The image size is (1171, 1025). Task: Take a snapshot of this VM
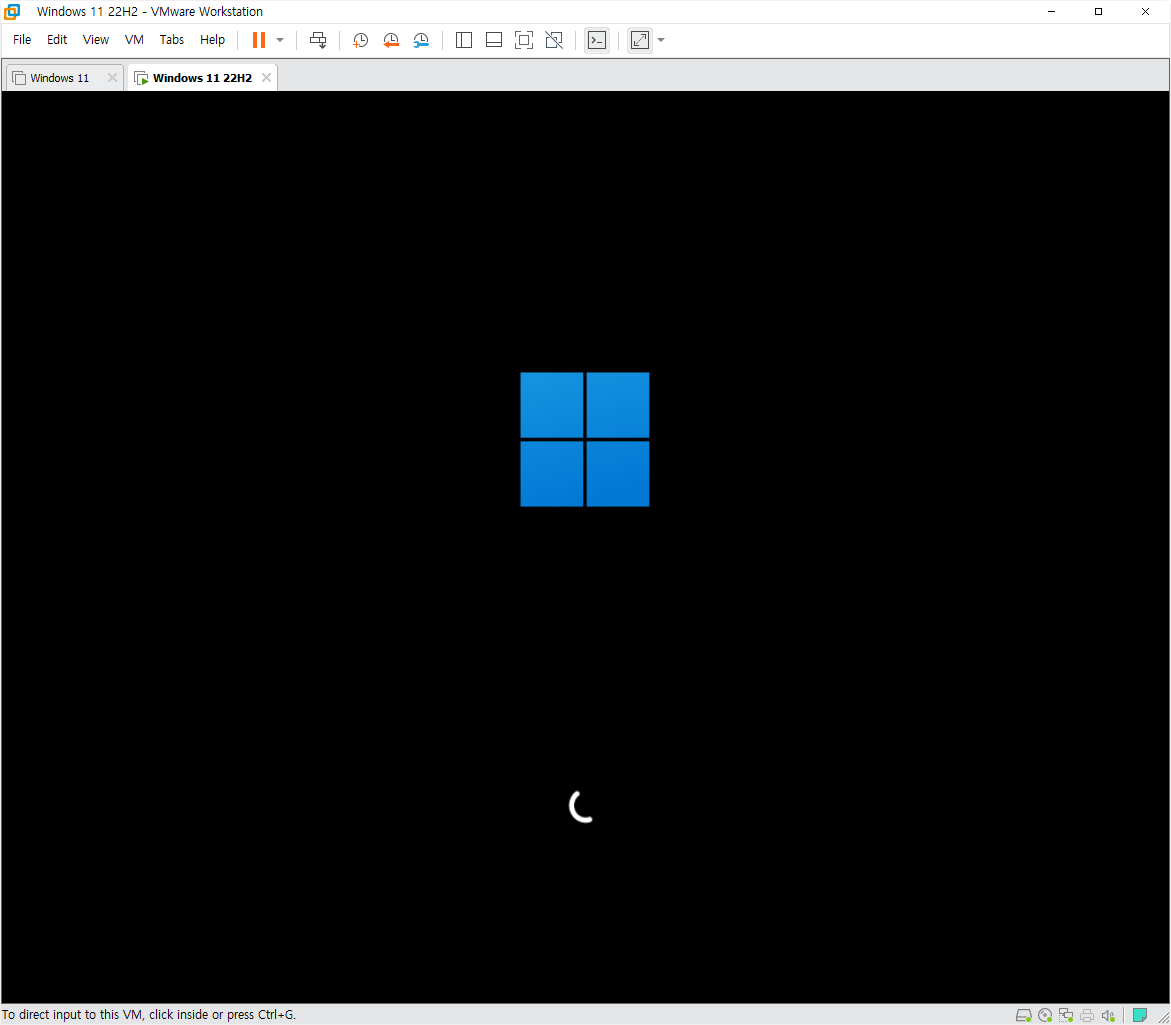coord(360,40)
